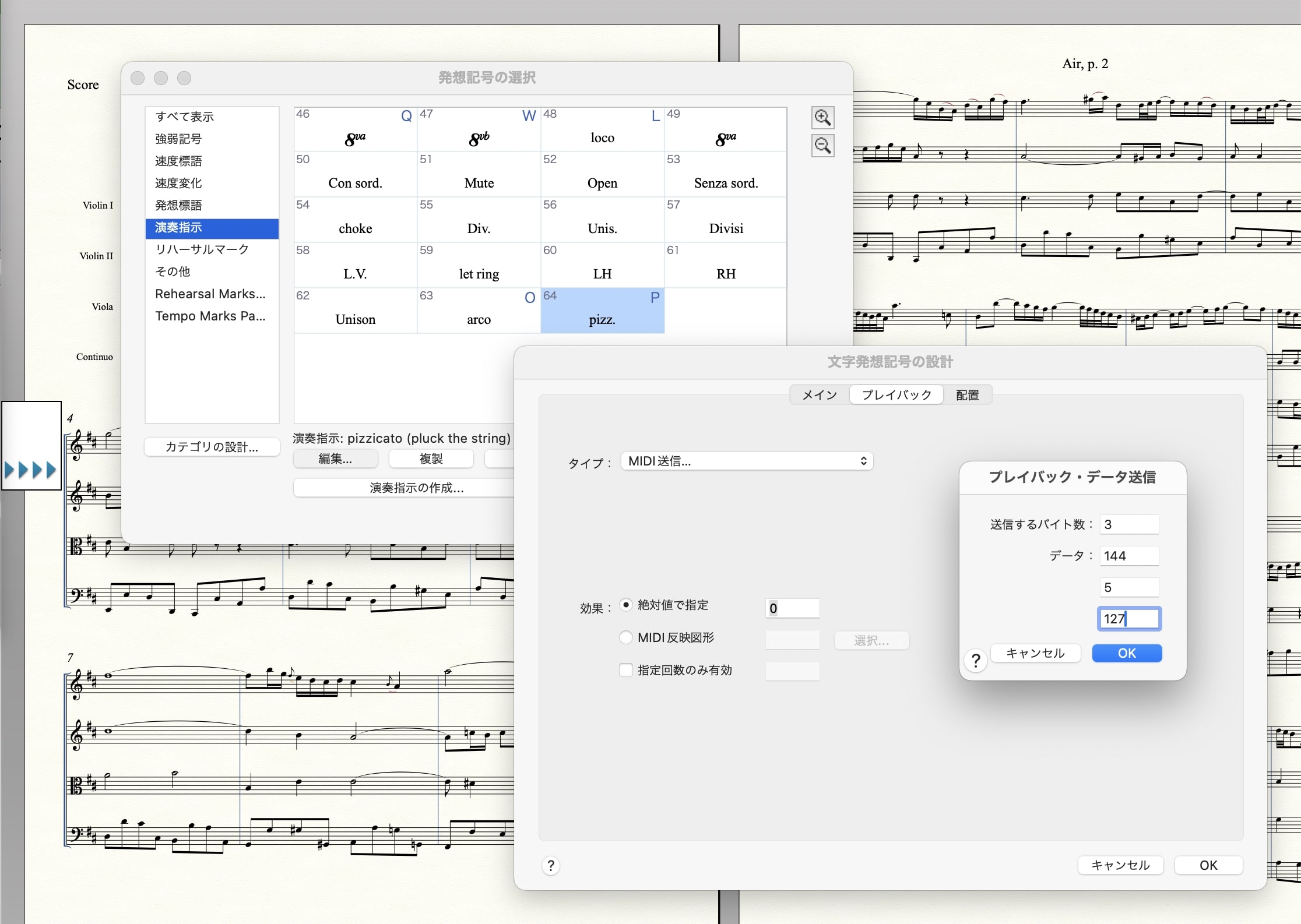Switch to the 配置 tab
Image resolution: width=1301 pixels, height=924 pixels.
click(x=968, y=395)
